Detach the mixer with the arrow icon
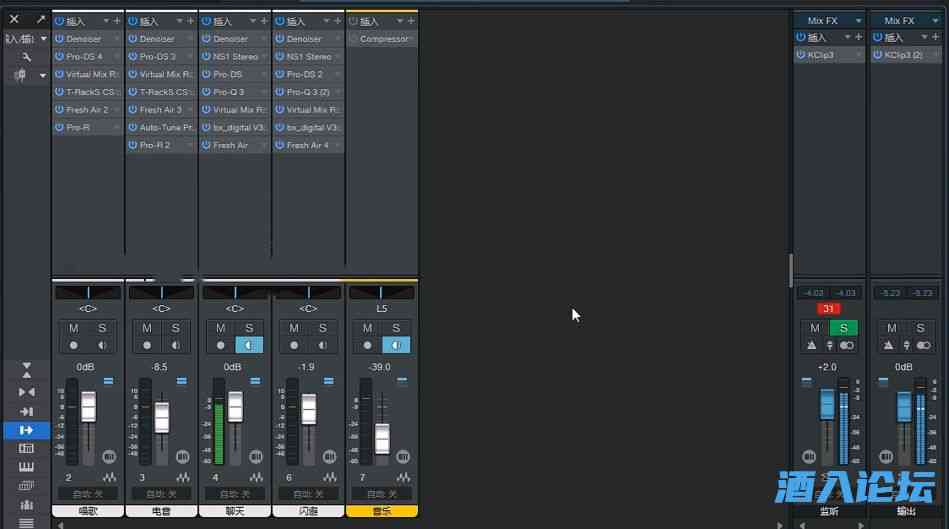 point(41,19)
